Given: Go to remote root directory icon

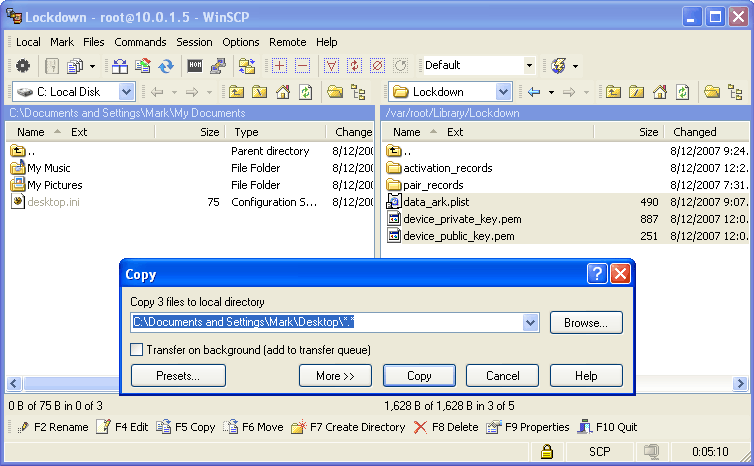Looking at the screenshot, I should click(x=636, y=91).
